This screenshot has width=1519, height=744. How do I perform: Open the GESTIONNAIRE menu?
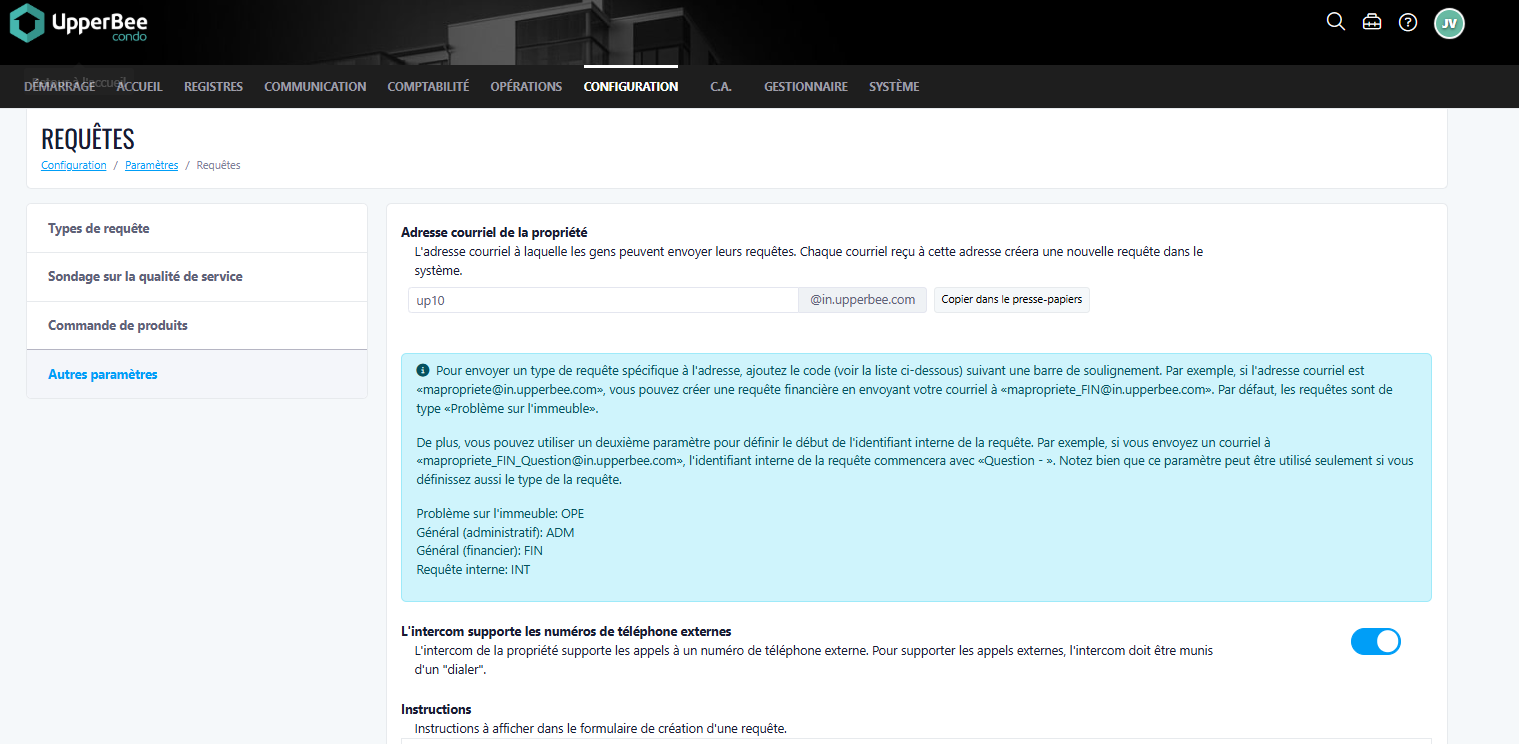coord(806,87)
